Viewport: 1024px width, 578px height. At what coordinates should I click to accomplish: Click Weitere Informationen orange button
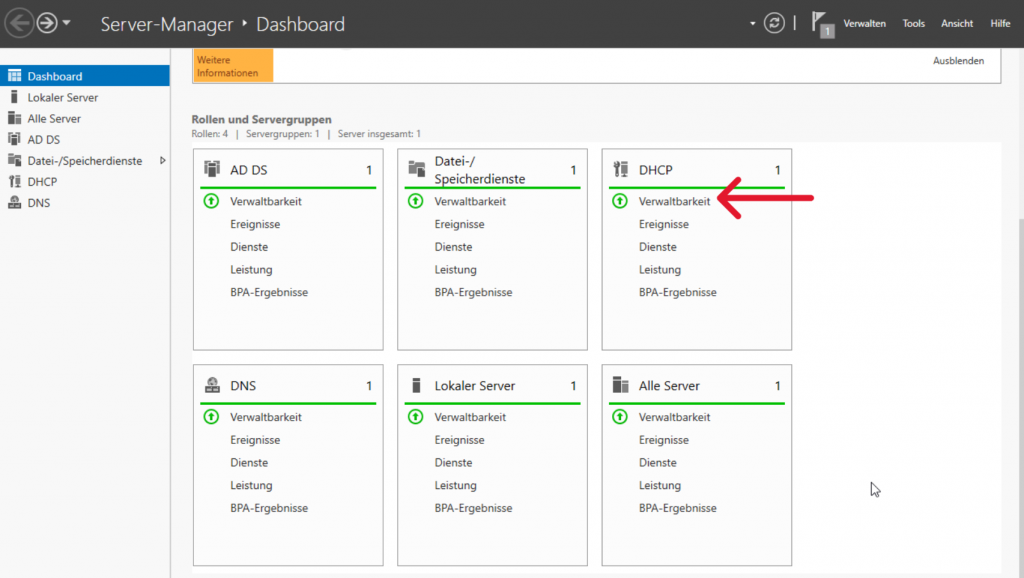[232, 66]
